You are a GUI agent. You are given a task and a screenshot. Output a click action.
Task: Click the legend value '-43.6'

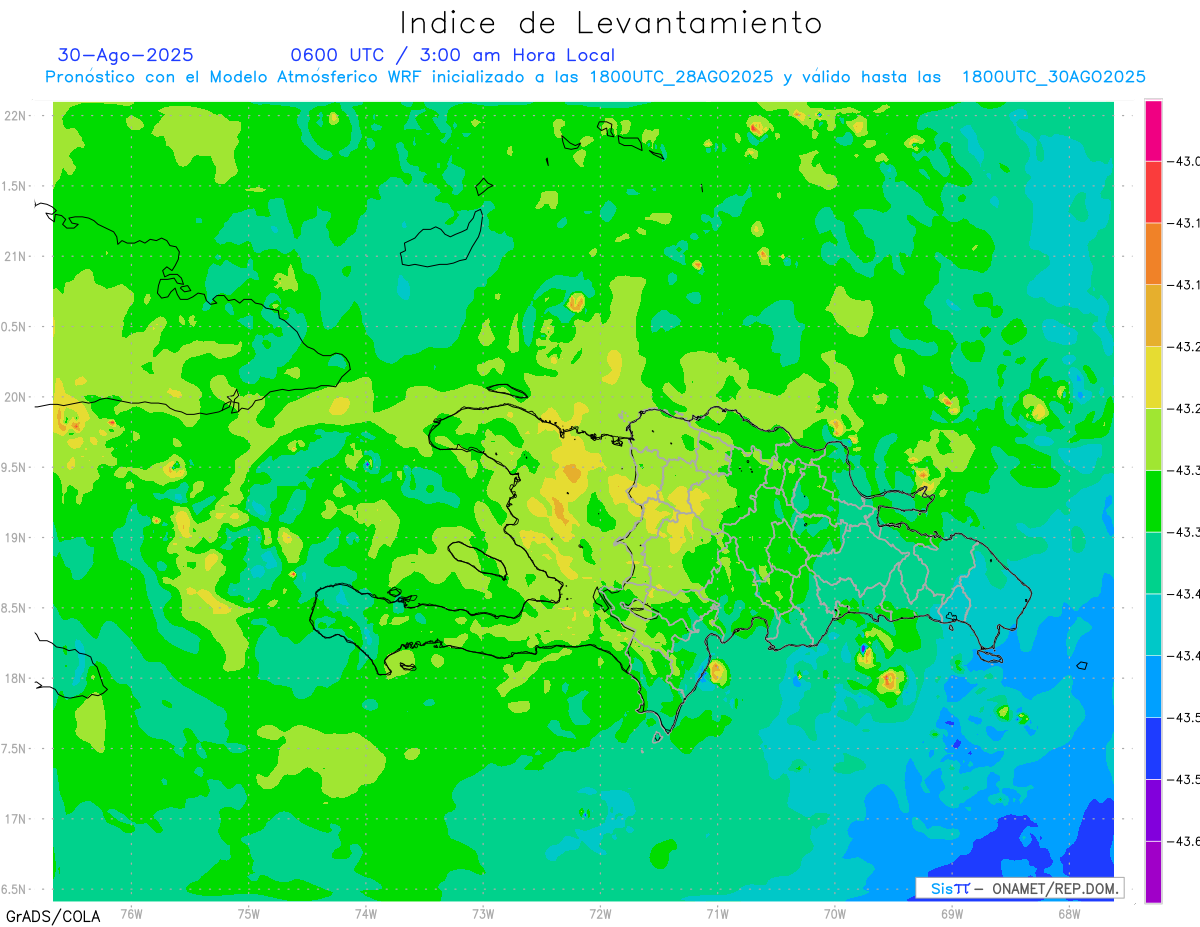click(x=1185, y=841)
